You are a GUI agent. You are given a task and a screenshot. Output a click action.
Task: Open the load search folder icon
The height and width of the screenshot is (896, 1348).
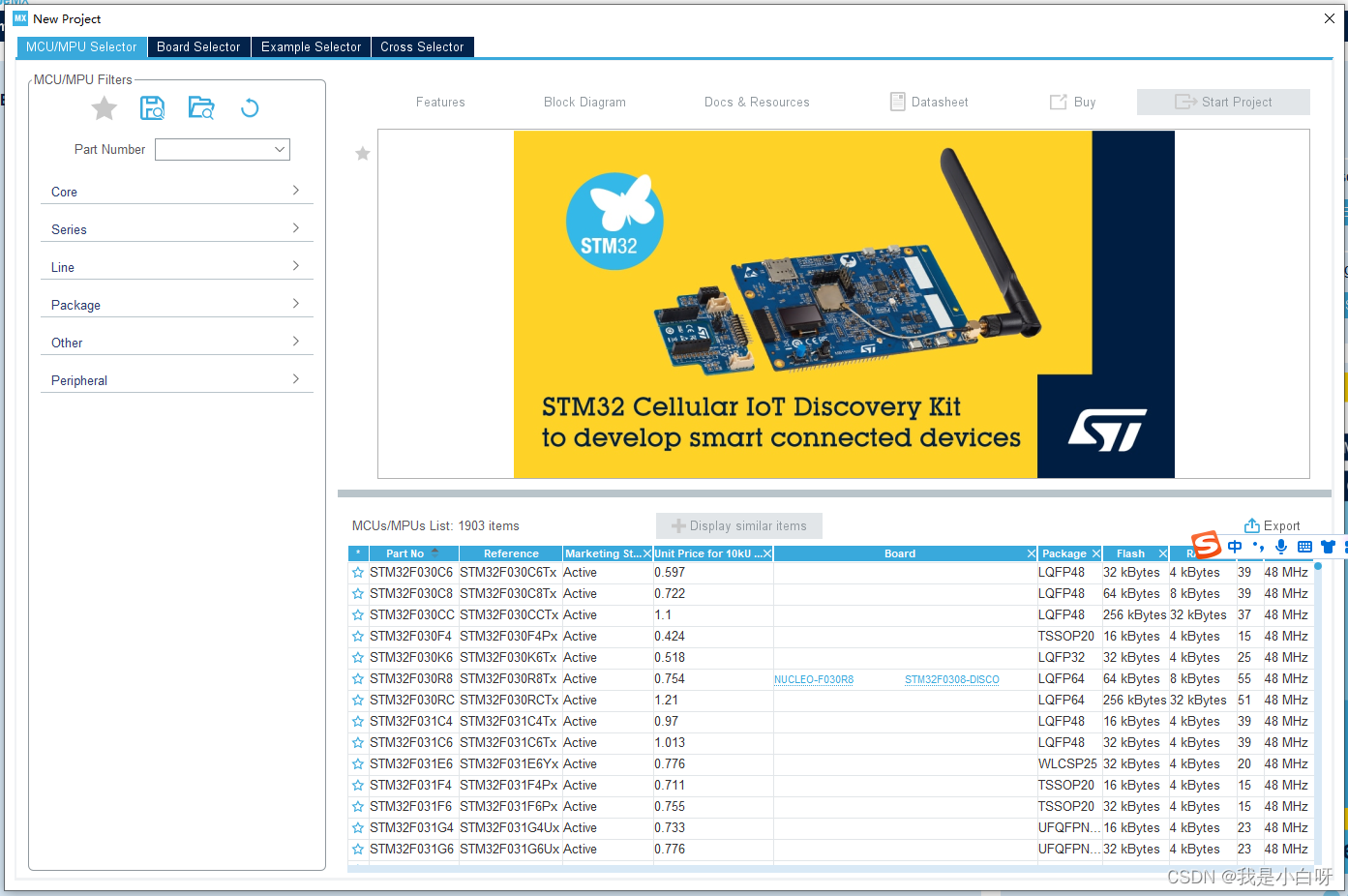coord(201,108)
